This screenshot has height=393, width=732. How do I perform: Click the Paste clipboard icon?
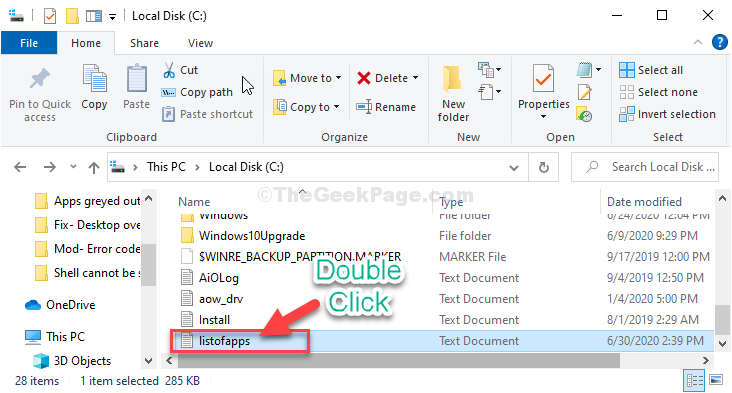click(136, 78)
